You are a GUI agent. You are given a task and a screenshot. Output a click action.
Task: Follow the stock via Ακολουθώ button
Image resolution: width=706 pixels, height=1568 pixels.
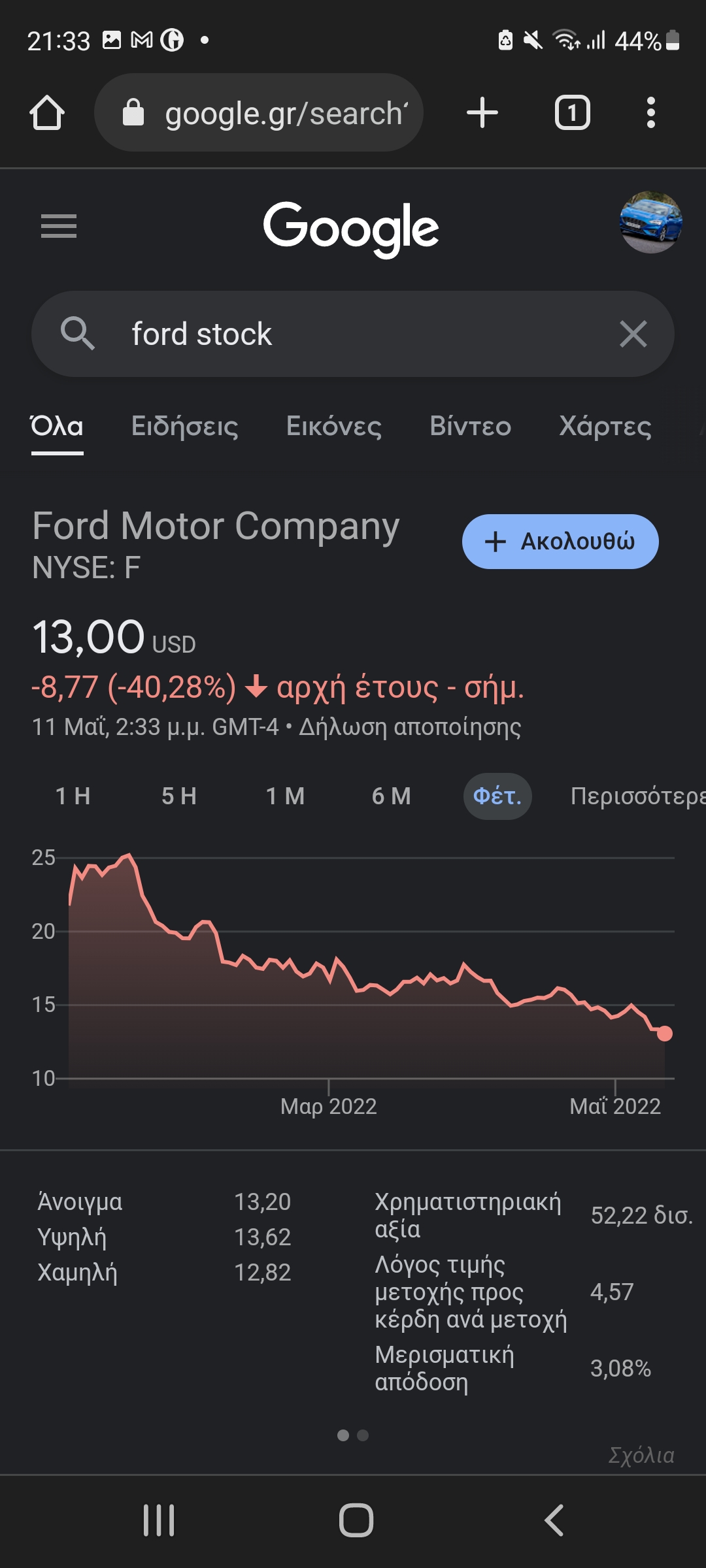point(560,541)
